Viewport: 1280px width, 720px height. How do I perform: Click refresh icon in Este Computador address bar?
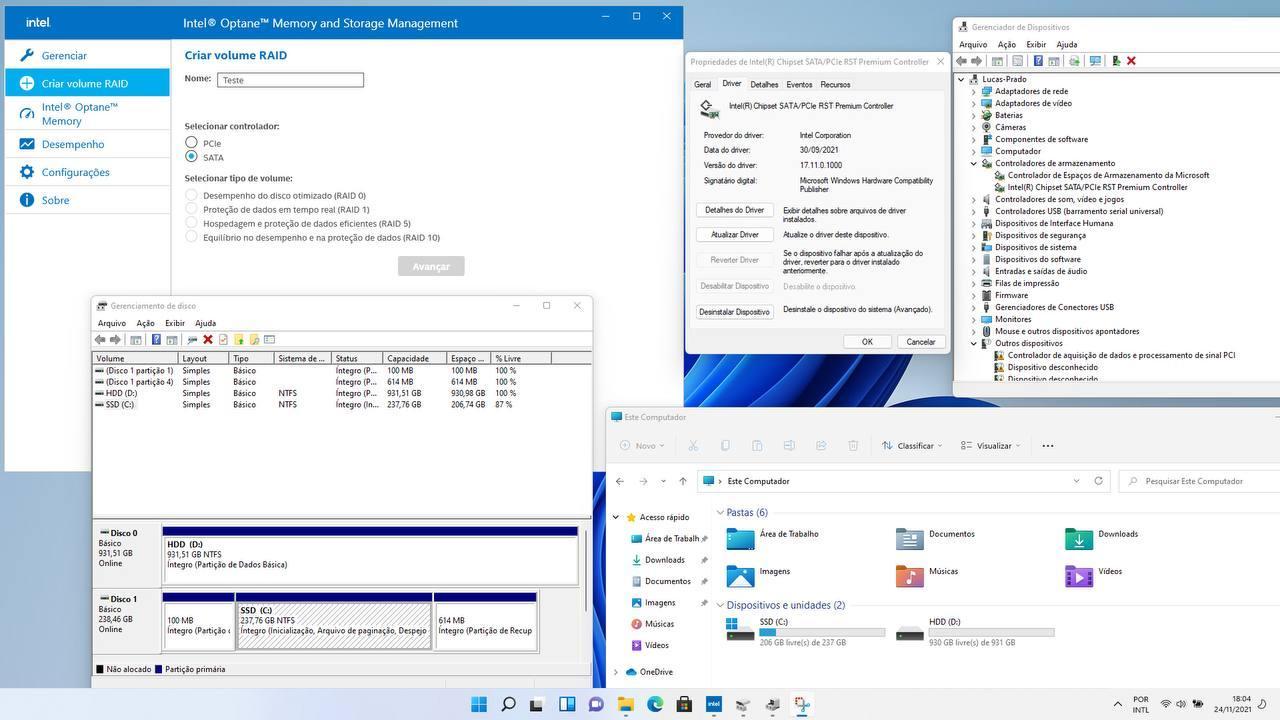(x=1098, y=481)
